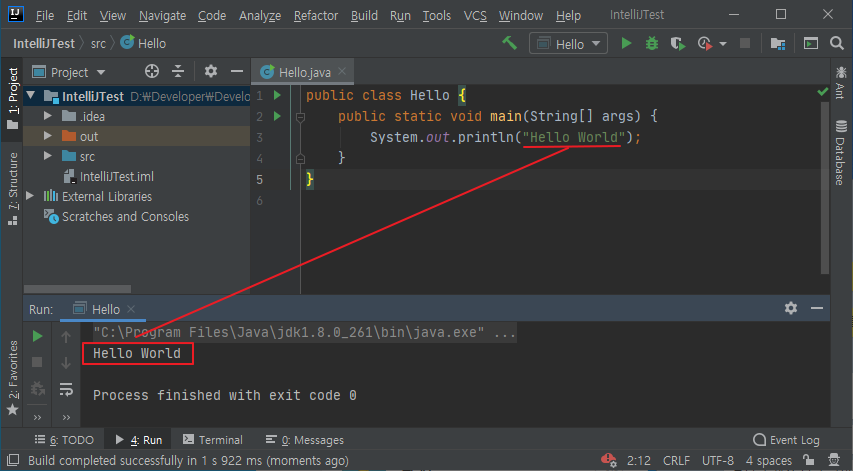Rerun Hello in Run panel
The width and height of the screenshot is (853, 471).
(38, 336)
